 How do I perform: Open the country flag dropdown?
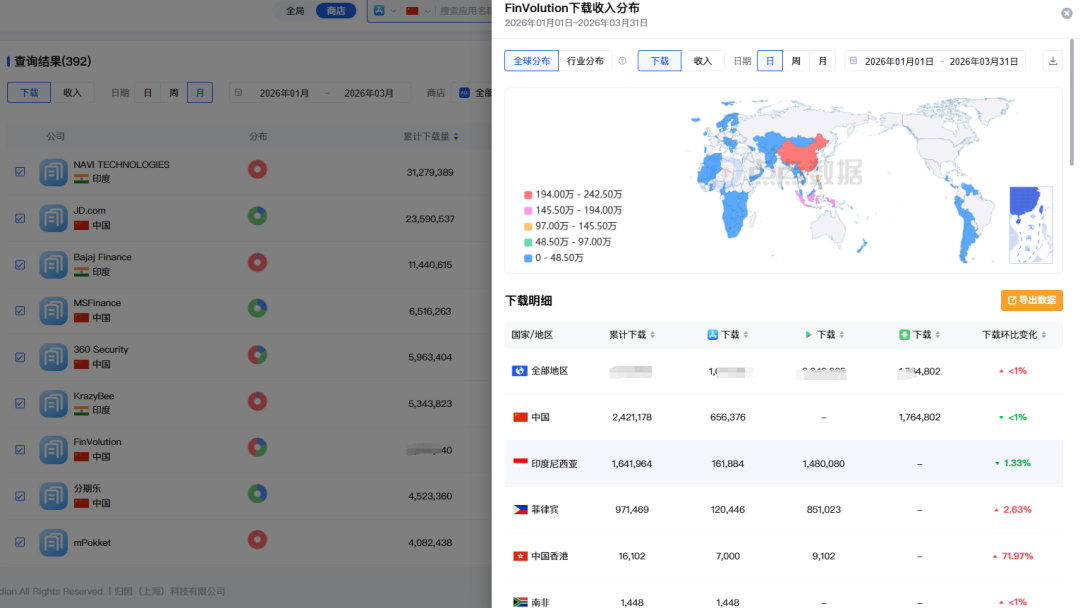point(418,10)
